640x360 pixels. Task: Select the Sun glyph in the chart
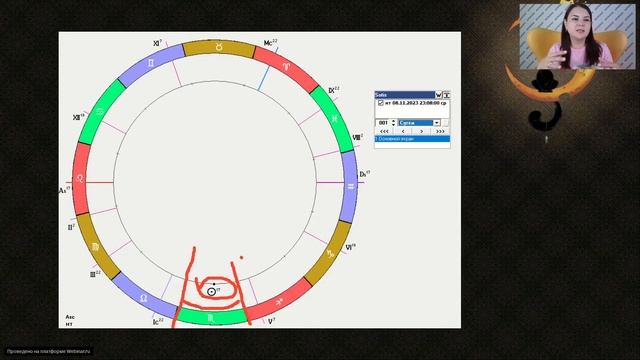(x=211, y=291)
